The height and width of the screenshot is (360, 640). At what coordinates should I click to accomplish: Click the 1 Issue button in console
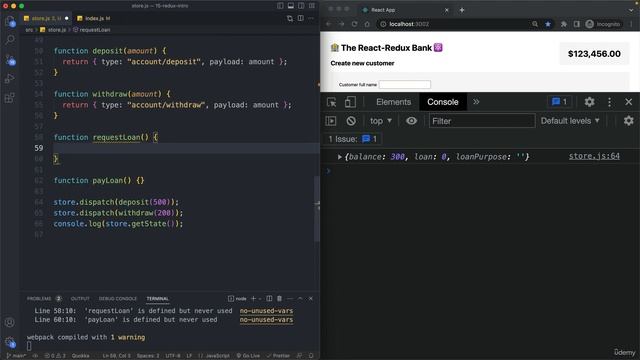tap(353, 139)
